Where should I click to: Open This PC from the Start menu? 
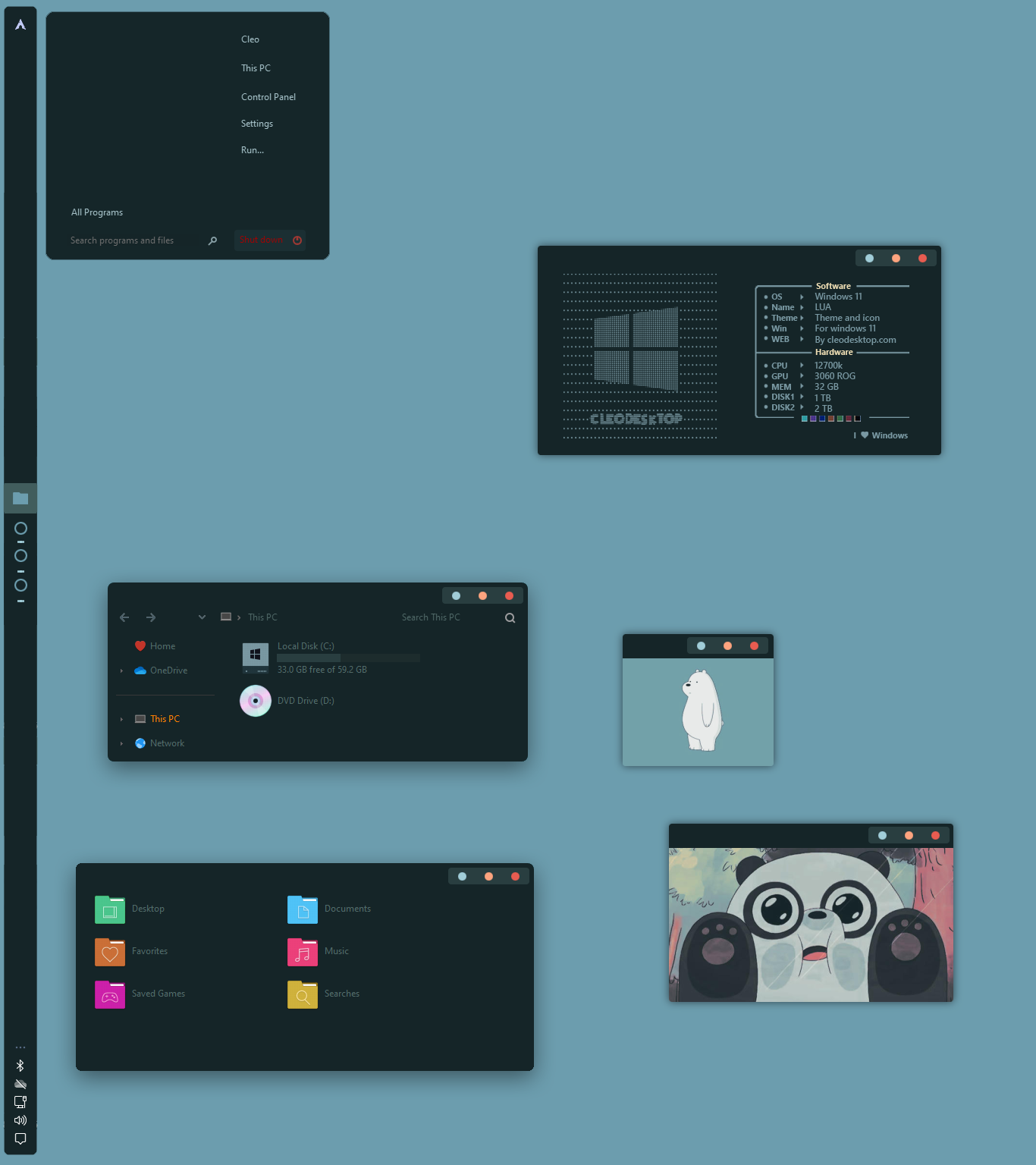coord(256,68)
